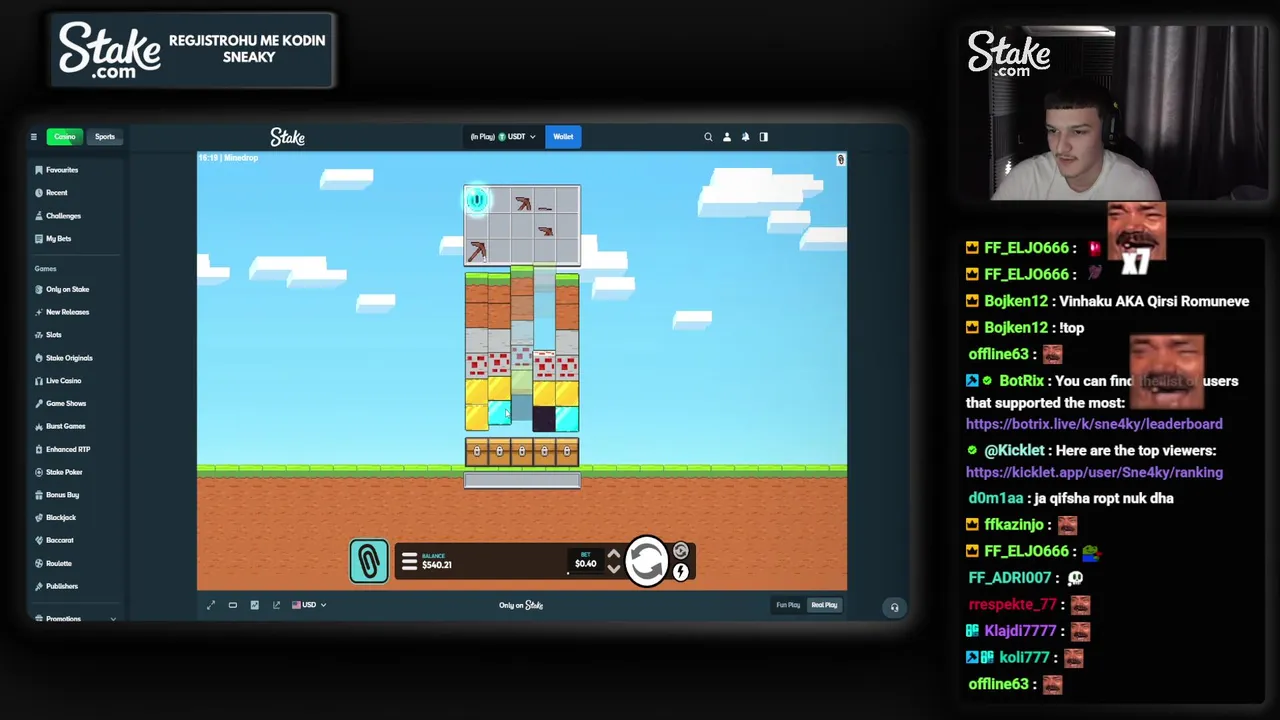The height and width of the screenshot is (720, 1280).
Task: Open the Wallet
Action: tap(563, 137)
